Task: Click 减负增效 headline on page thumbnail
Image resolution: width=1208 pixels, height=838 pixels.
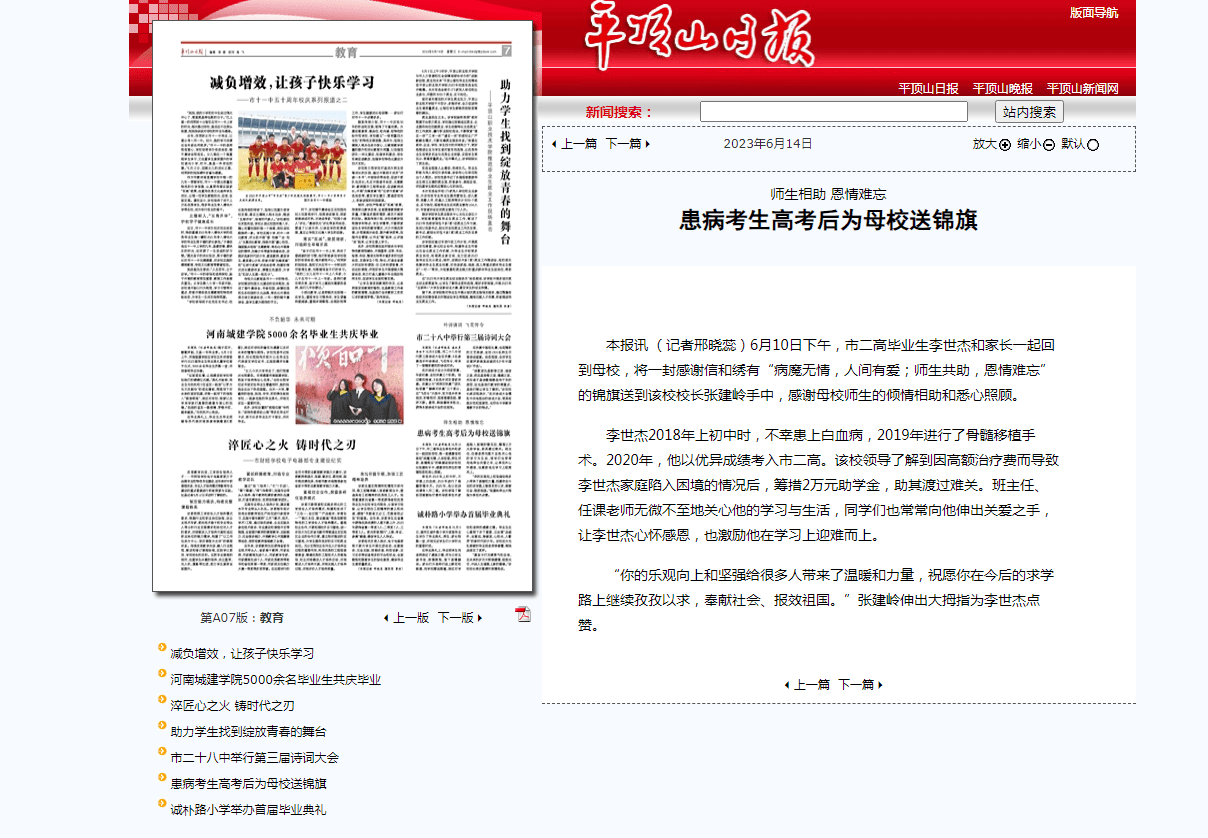Action: point(291,82)
